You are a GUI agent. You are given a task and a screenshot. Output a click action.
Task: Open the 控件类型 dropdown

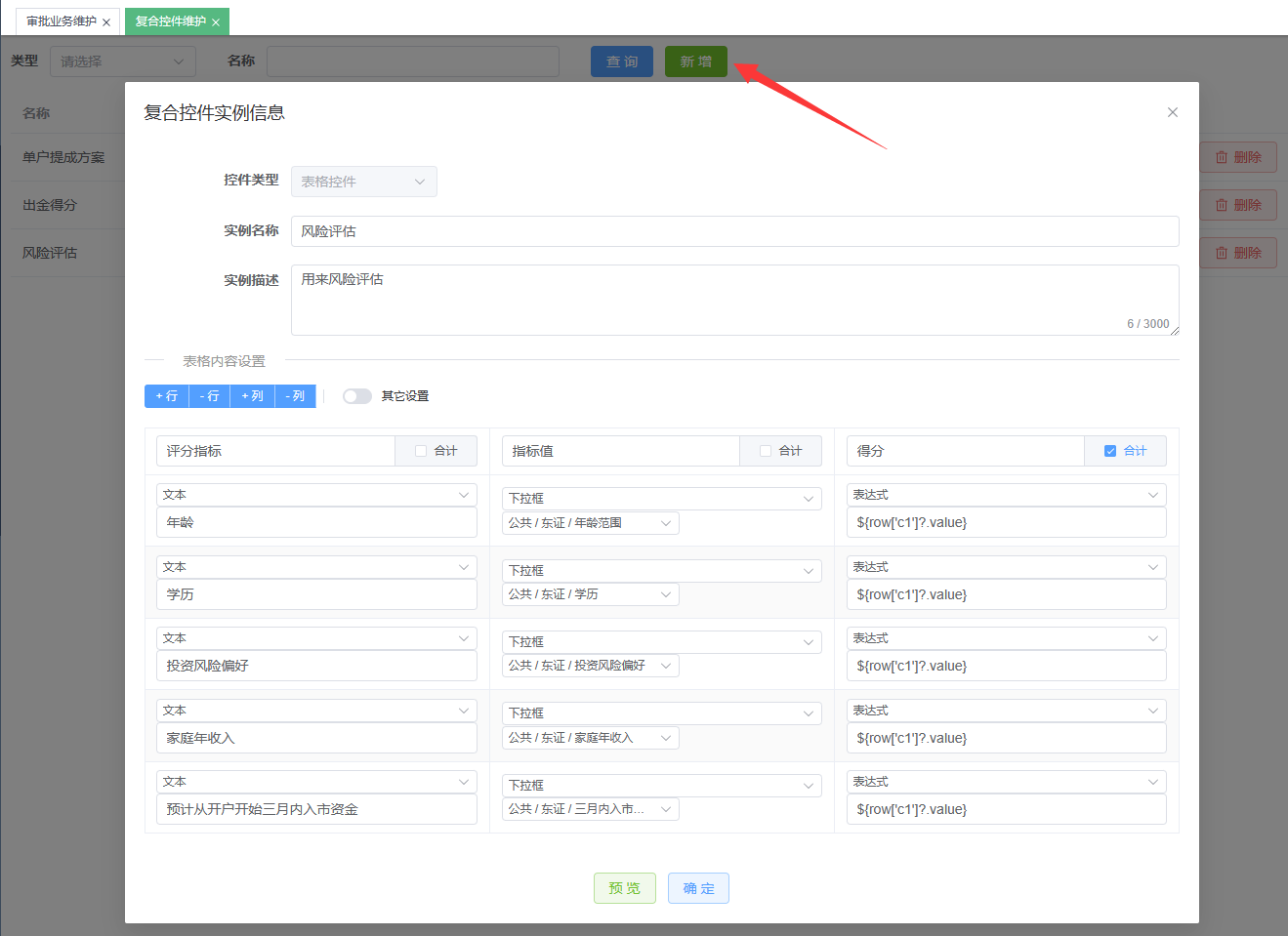coord(364,182)
